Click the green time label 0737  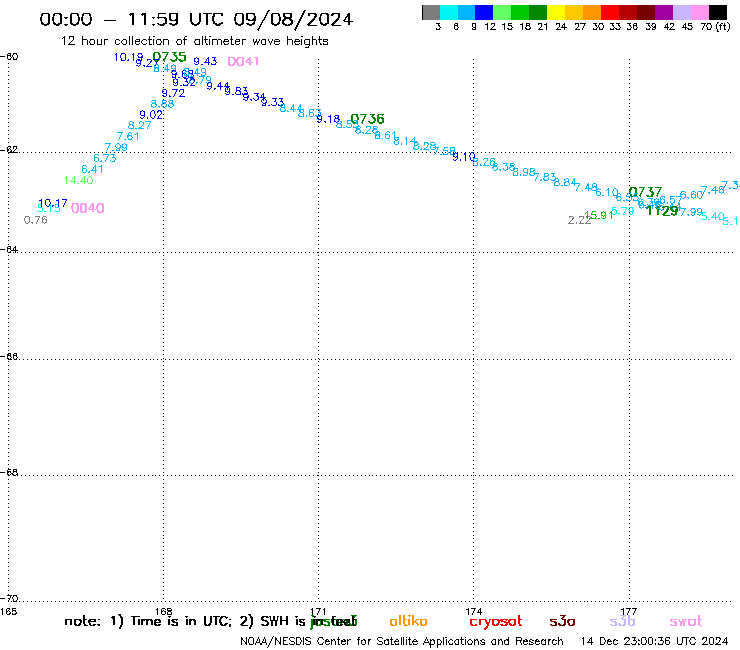(x=645, y=192)
